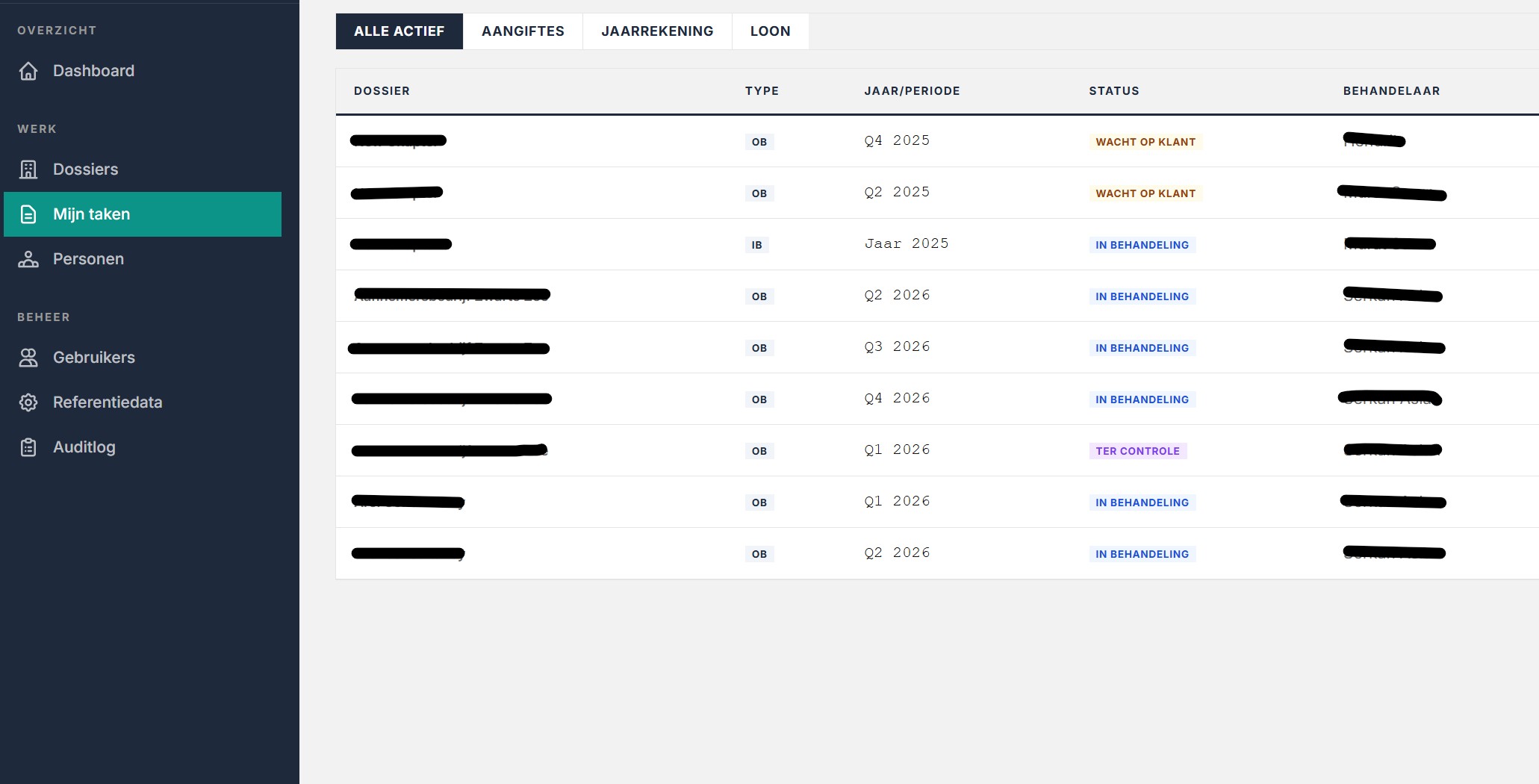
Task: Switch to the Alle actief tab
Action: click(399, 31)
